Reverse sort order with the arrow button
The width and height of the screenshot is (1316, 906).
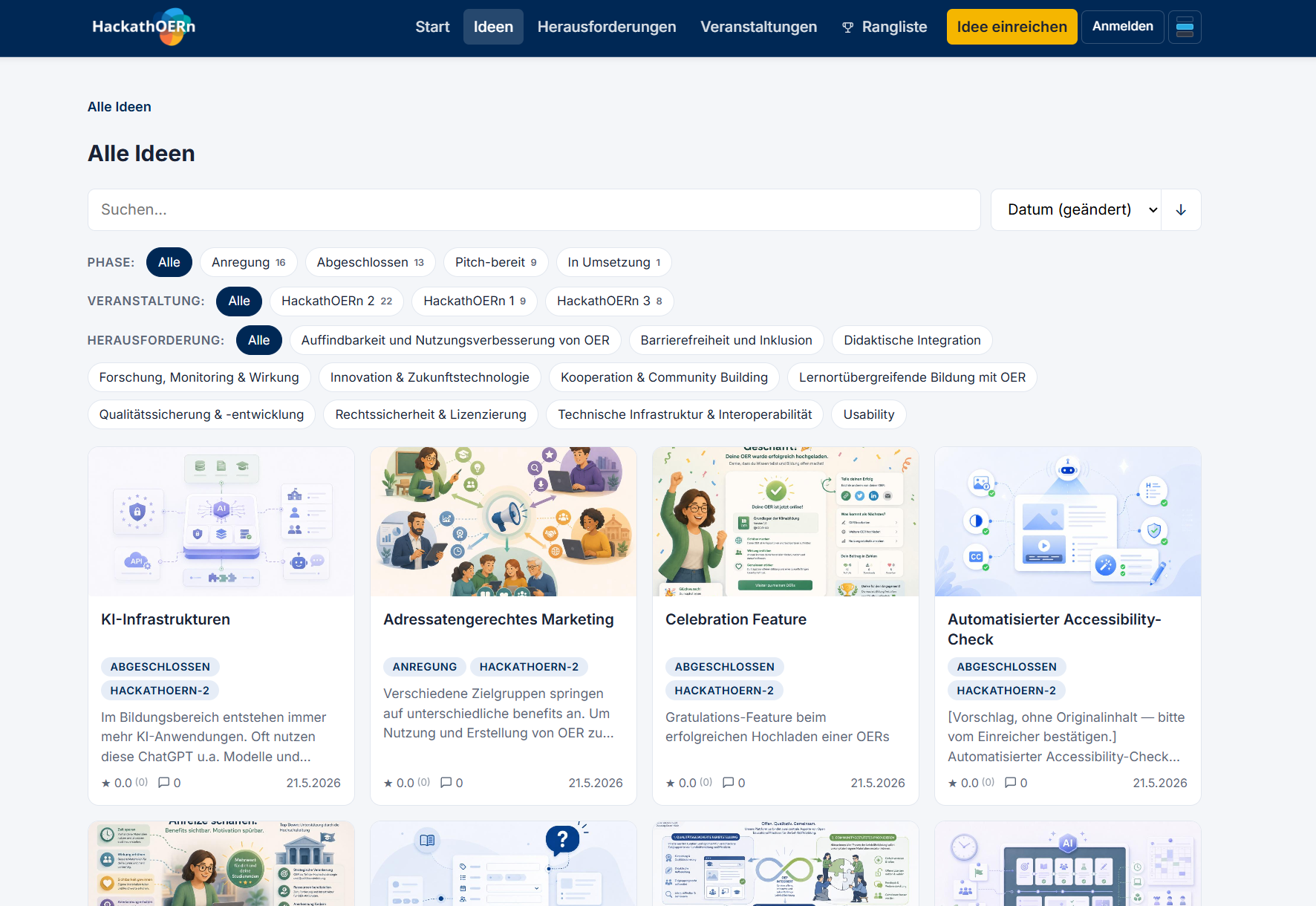[x=1181, y=210]
